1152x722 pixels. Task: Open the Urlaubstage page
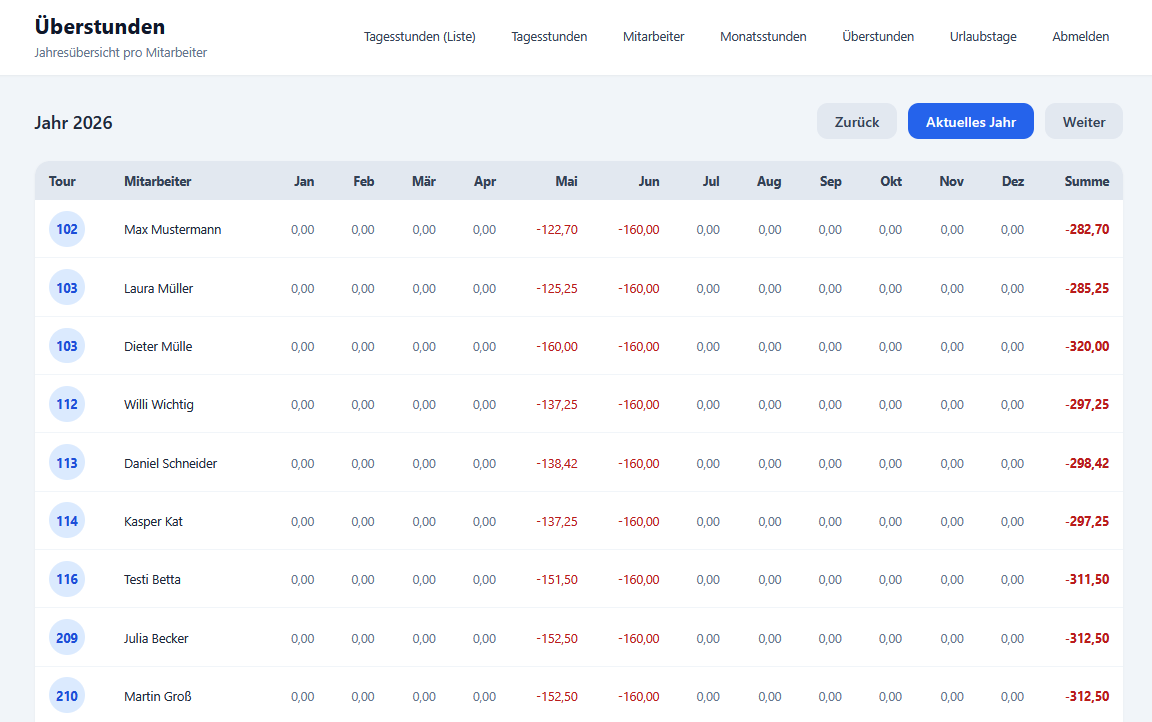(x=983, y=37)
